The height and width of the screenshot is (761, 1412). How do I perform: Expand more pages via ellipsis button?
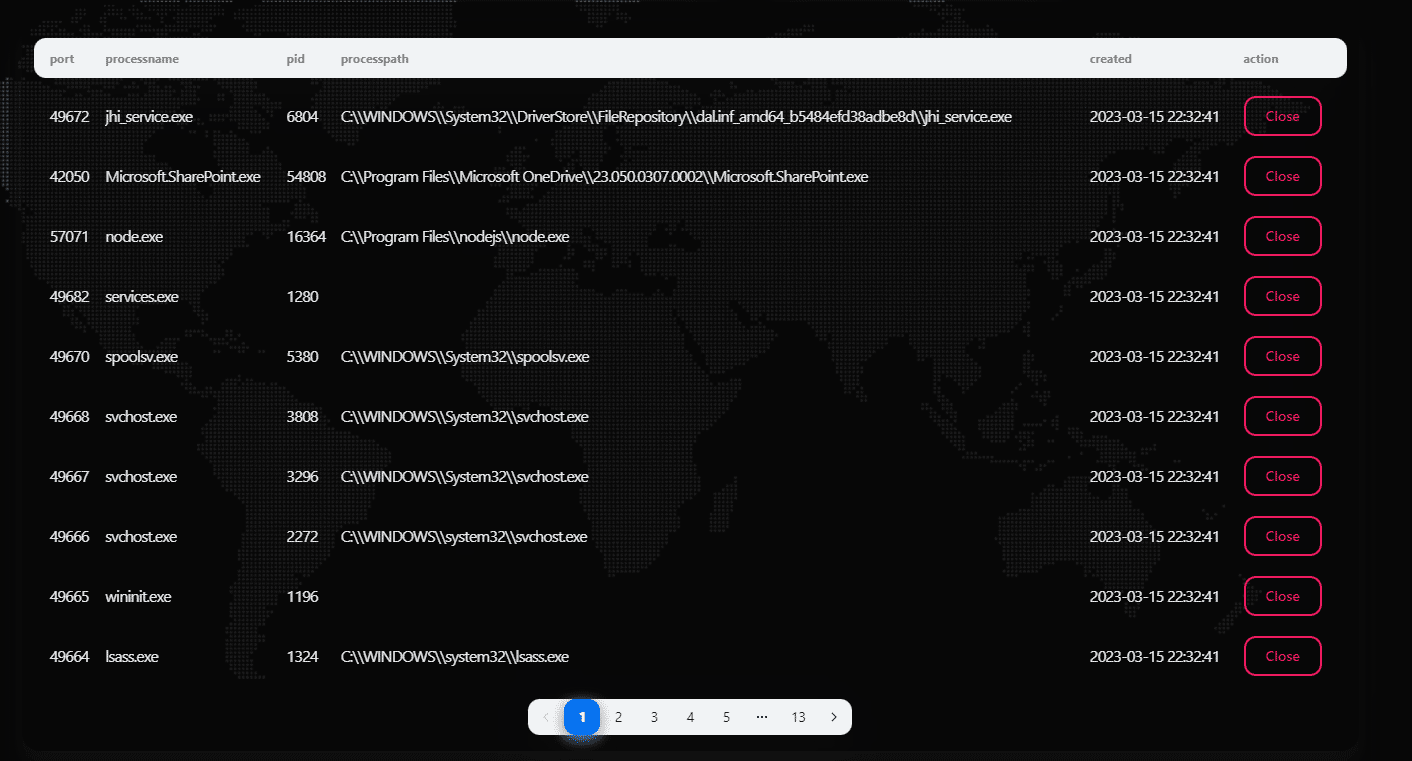[x=762, y=717]
